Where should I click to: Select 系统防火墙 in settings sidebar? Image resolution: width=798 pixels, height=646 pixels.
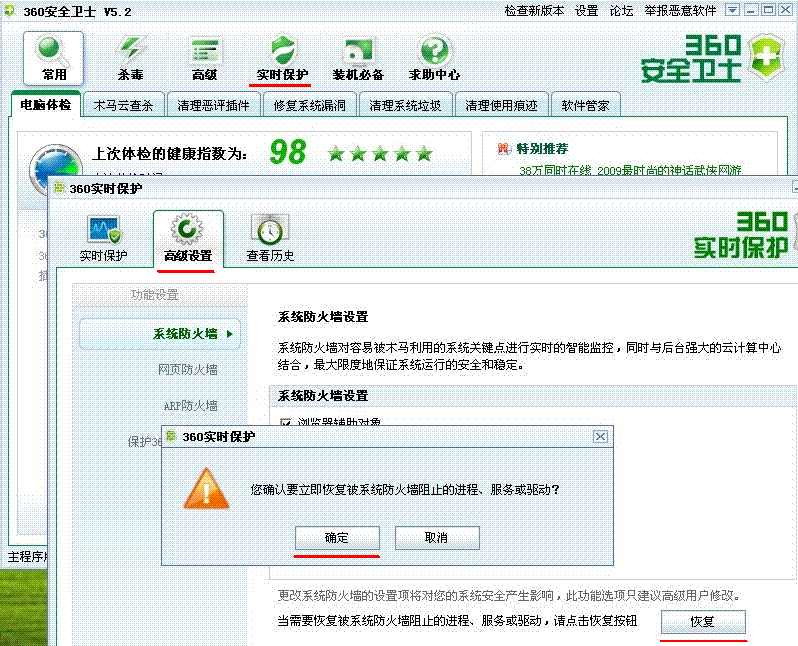(160, 334)
